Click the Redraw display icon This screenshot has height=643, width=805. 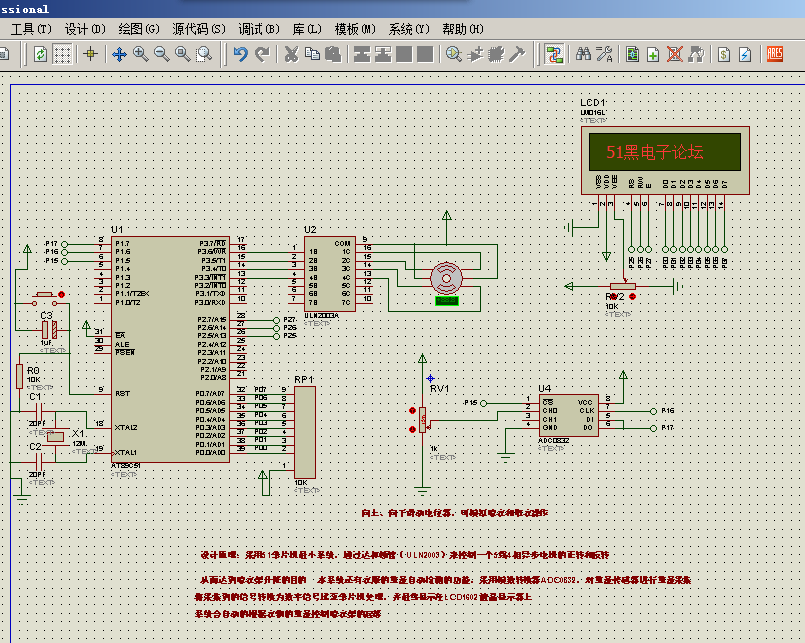point(40,54)
